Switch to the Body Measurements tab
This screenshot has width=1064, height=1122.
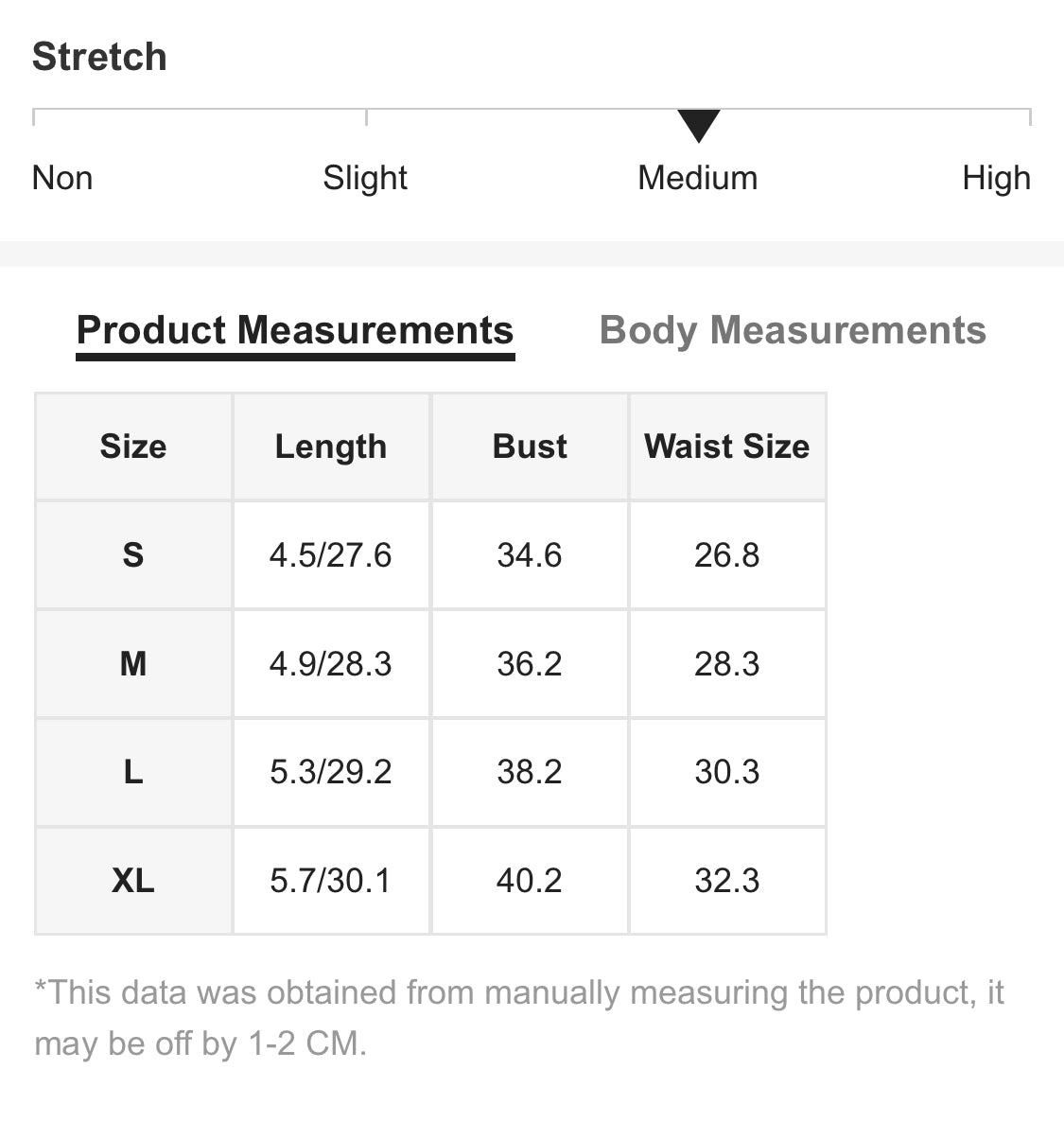pos(793,330)
